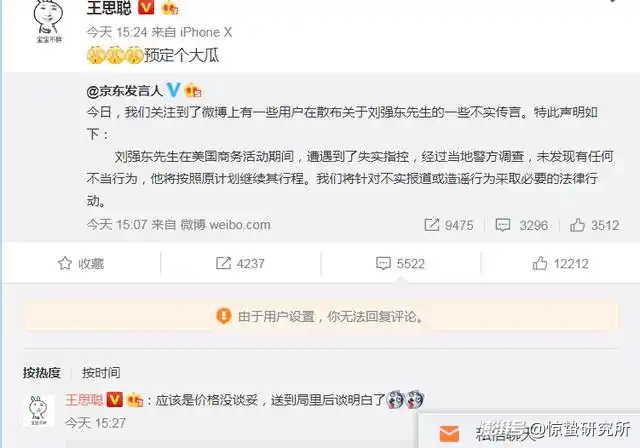
Task: Switch comment sorting to 按时间
Action: pyautogui.click(x=101, y=373)
